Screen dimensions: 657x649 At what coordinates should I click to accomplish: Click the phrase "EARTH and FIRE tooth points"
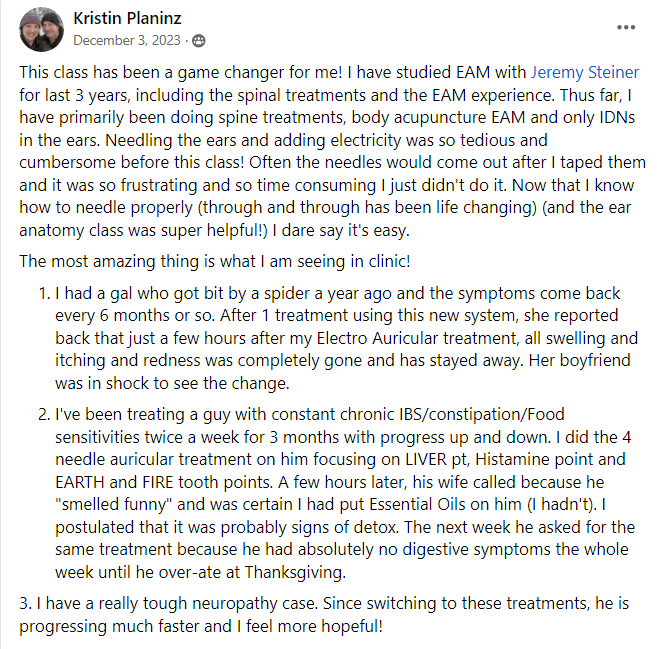coord(163,482)
